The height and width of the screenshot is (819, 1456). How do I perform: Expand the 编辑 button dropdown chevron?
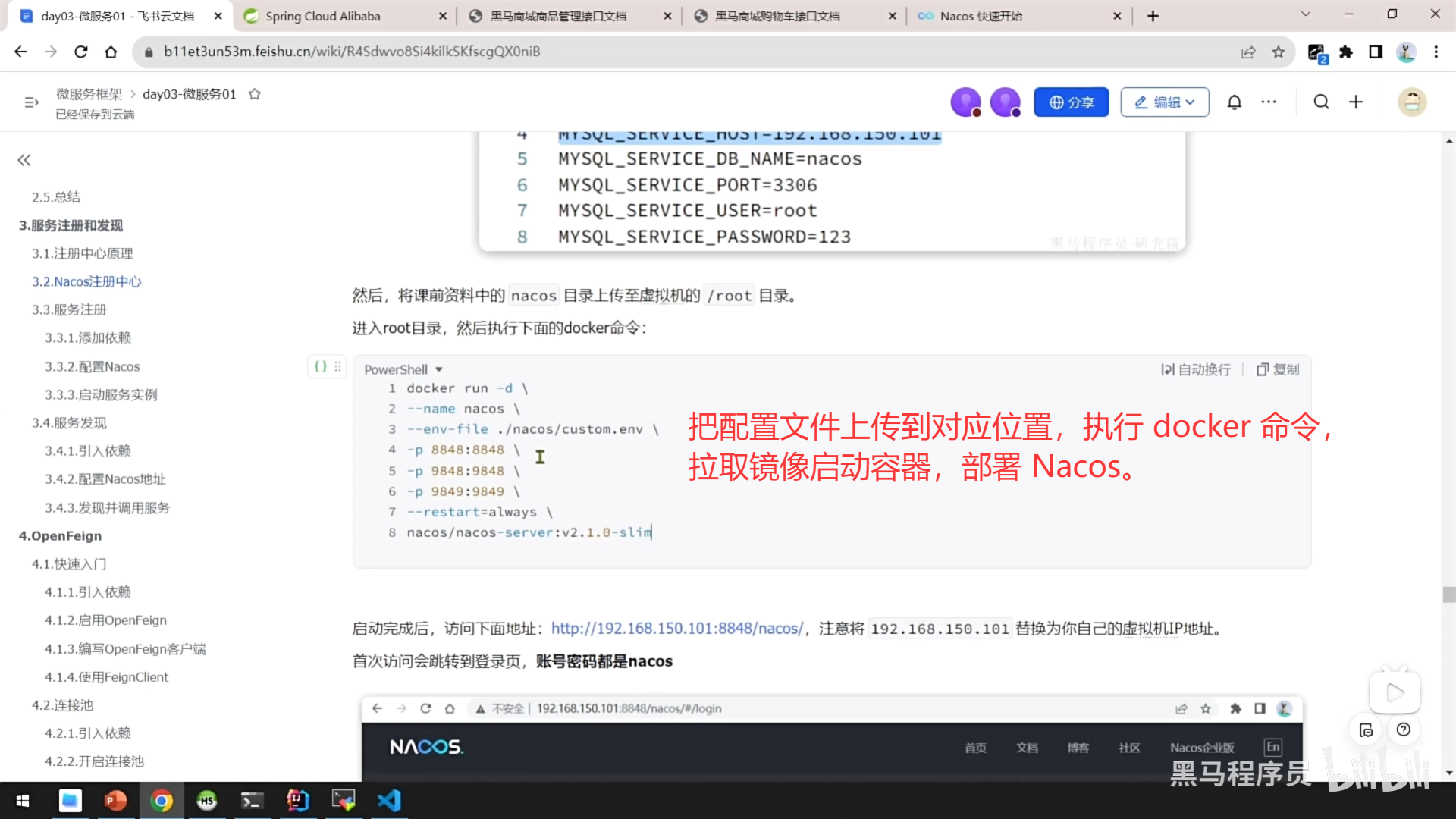tap(1189, 102)
